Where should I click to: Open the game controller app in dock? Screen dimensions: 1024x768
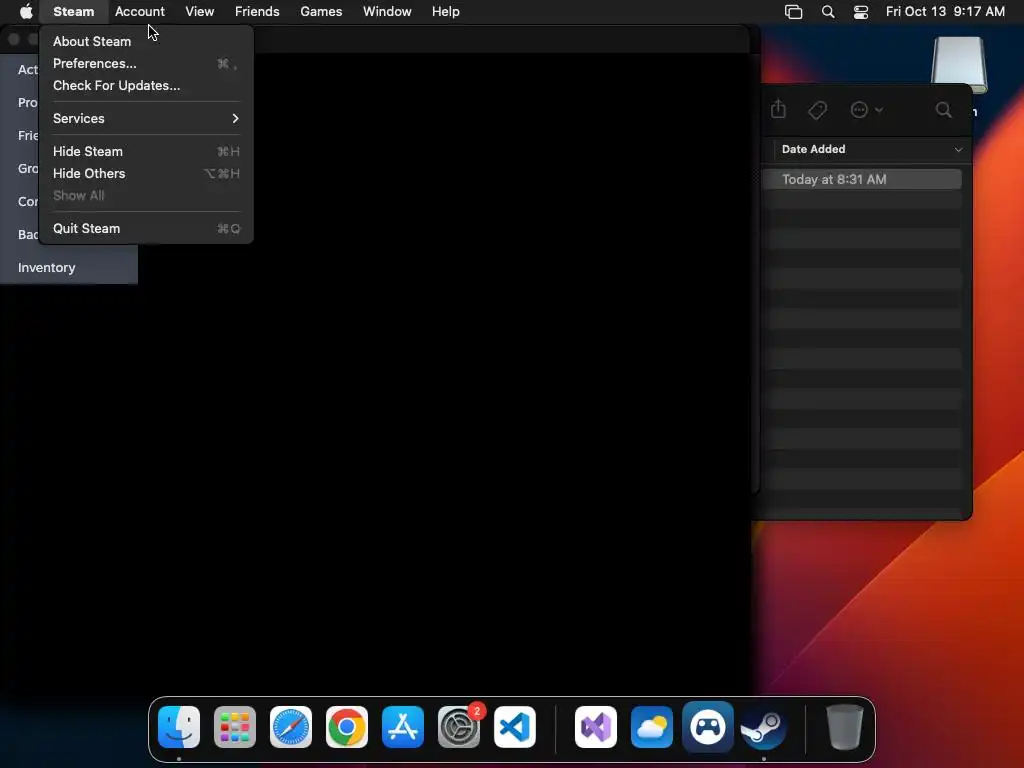(708, 727)
